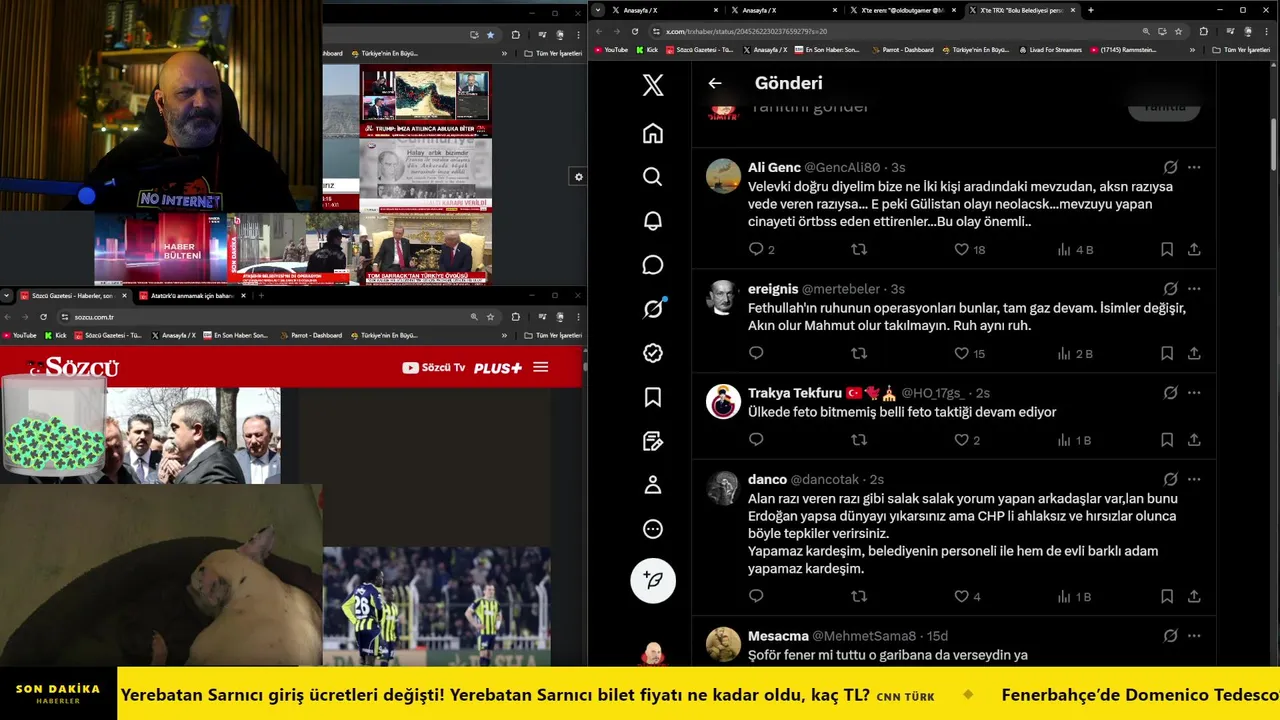Image resolution: width=1280 pixels, height=720 pixels.
Task: Open tab search dropdown in X browser window
Action: tap(598, 10)
